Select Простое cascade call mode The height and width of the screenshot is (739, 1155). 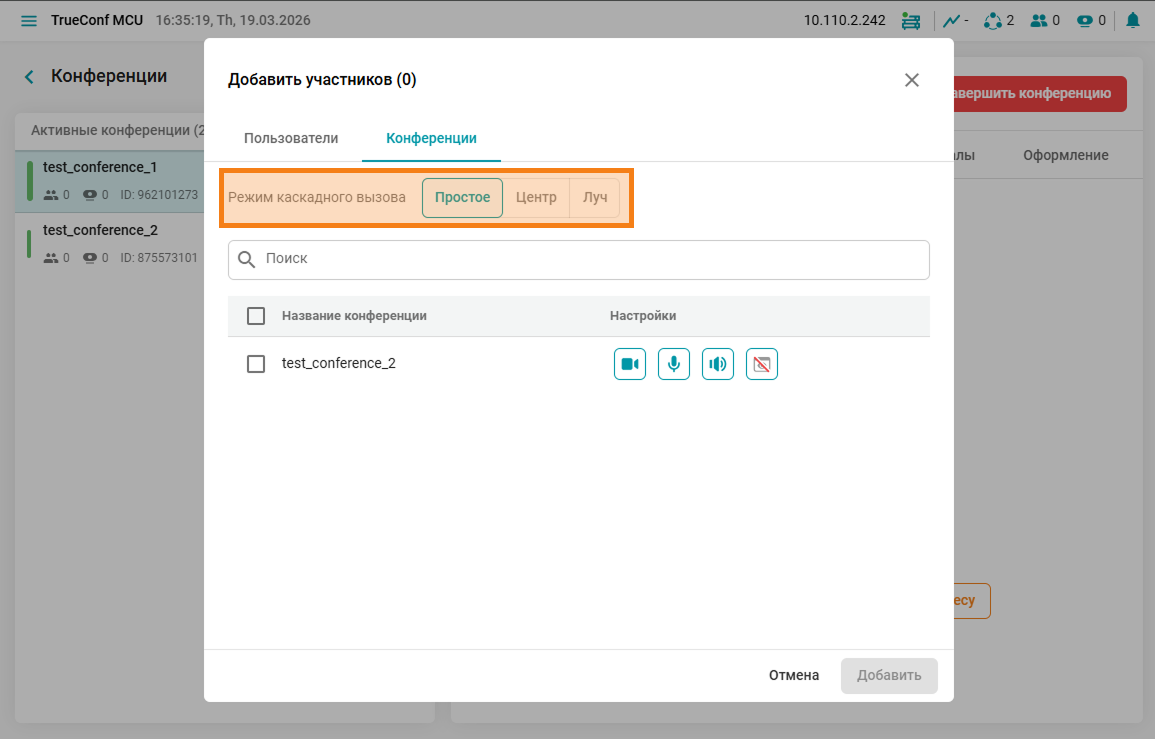click(x=462, y=198)
